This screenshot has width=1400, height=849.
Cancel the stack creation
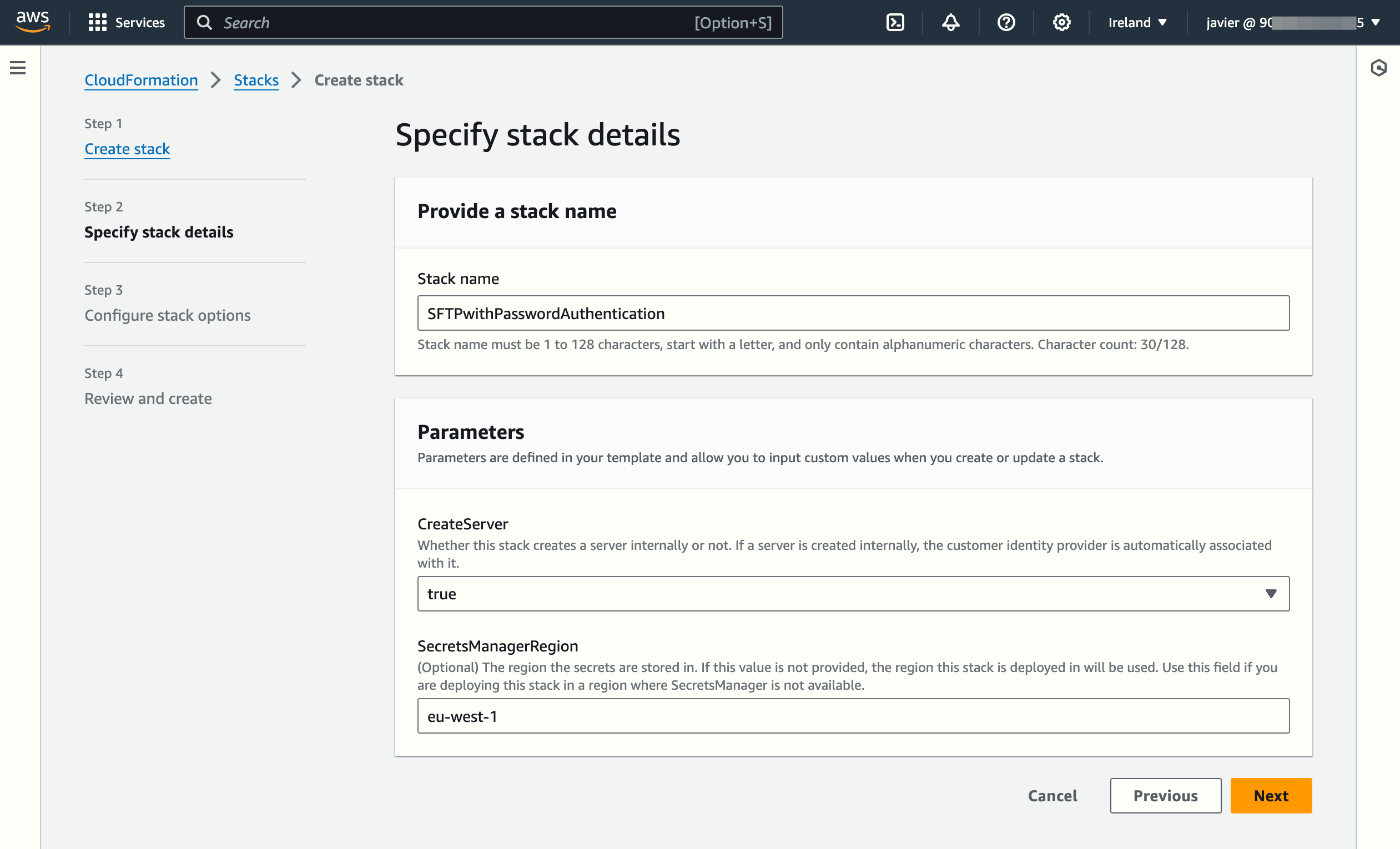click(x=1052, y=796)
